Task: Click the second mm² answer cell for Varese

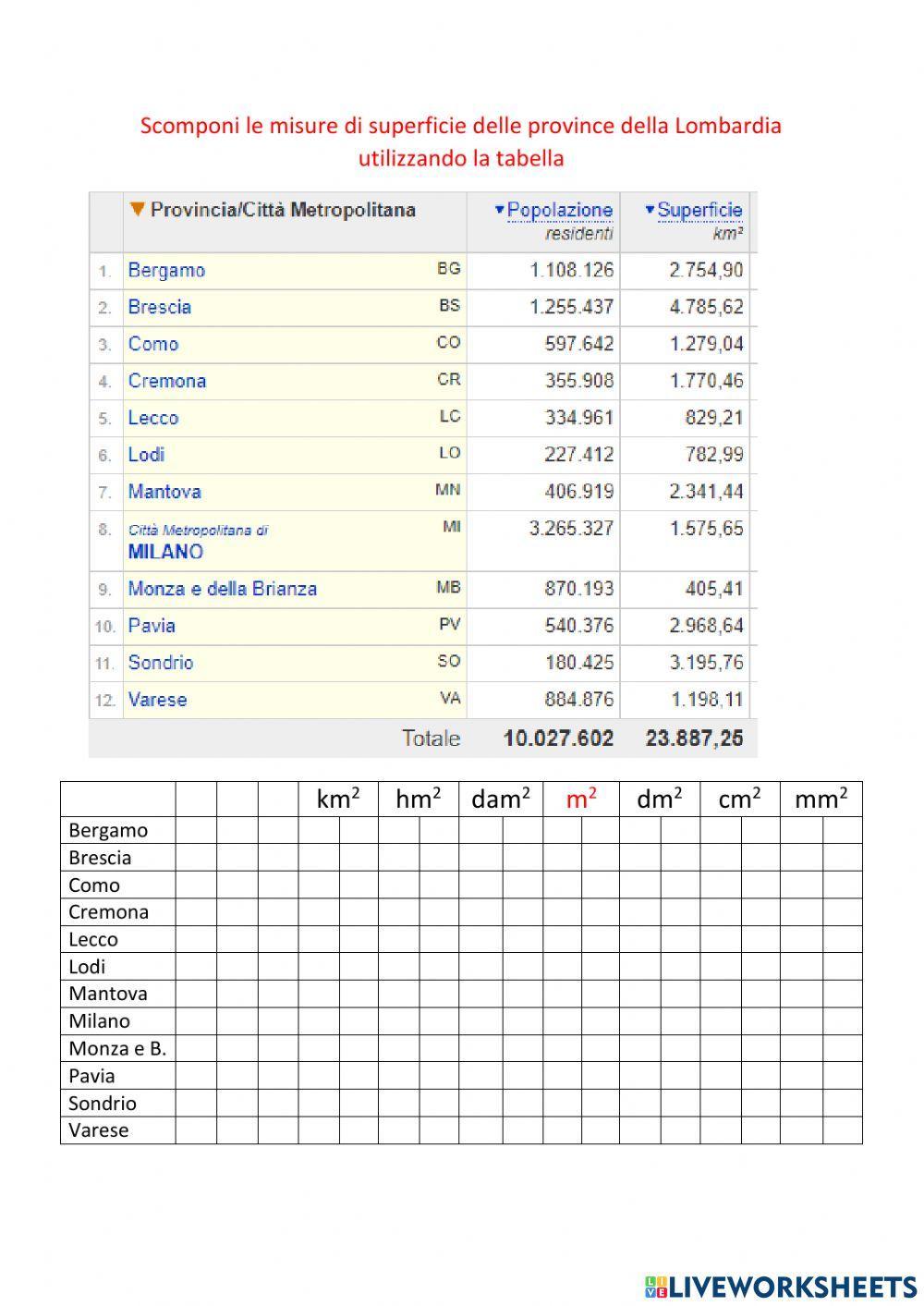Action: point(843,1130)
